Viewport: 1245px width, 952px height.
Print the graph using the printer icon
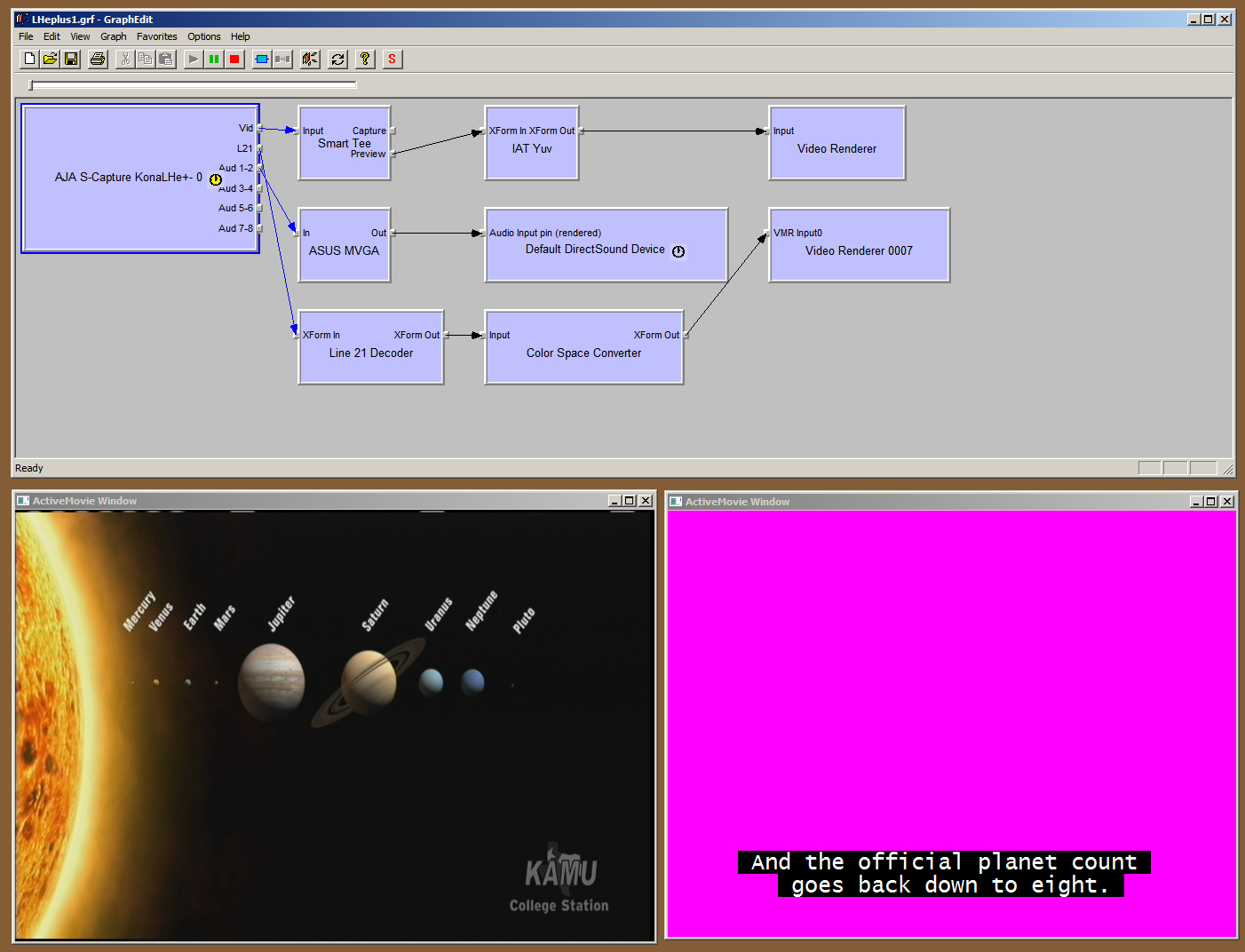(x=98, y=59)
